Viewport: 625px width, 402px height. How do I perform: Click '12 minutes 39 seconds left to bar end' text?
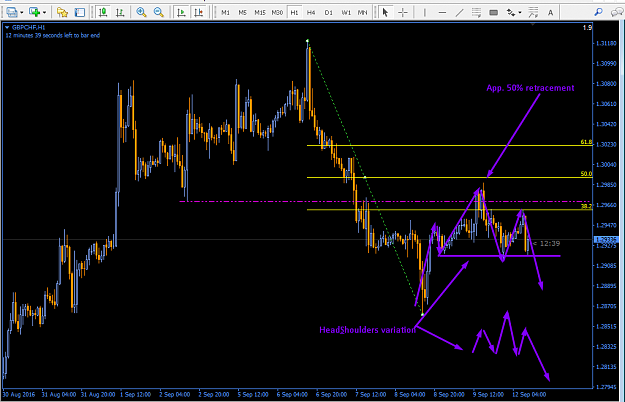point(53,35)
